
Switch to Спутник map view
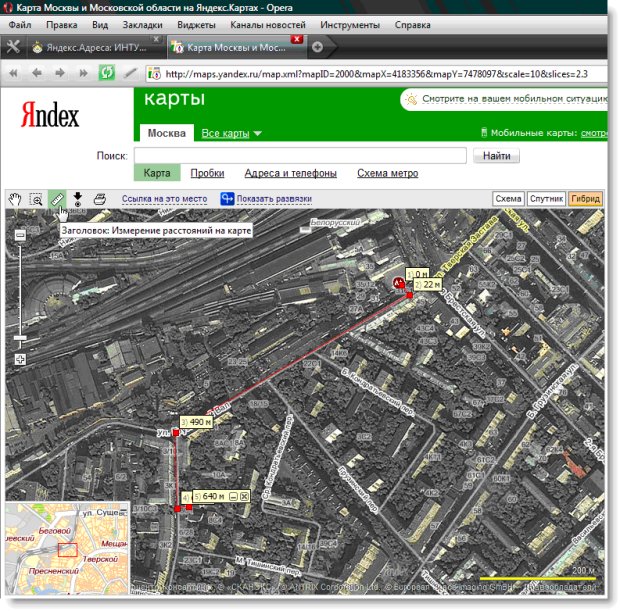(546, 199)
